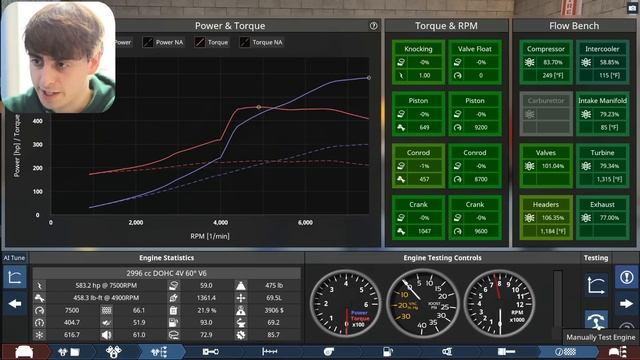The height and width of the screenshot is (360, 640).
Task: Click the throttle slider beside the gauges
Action: (558, 304)
